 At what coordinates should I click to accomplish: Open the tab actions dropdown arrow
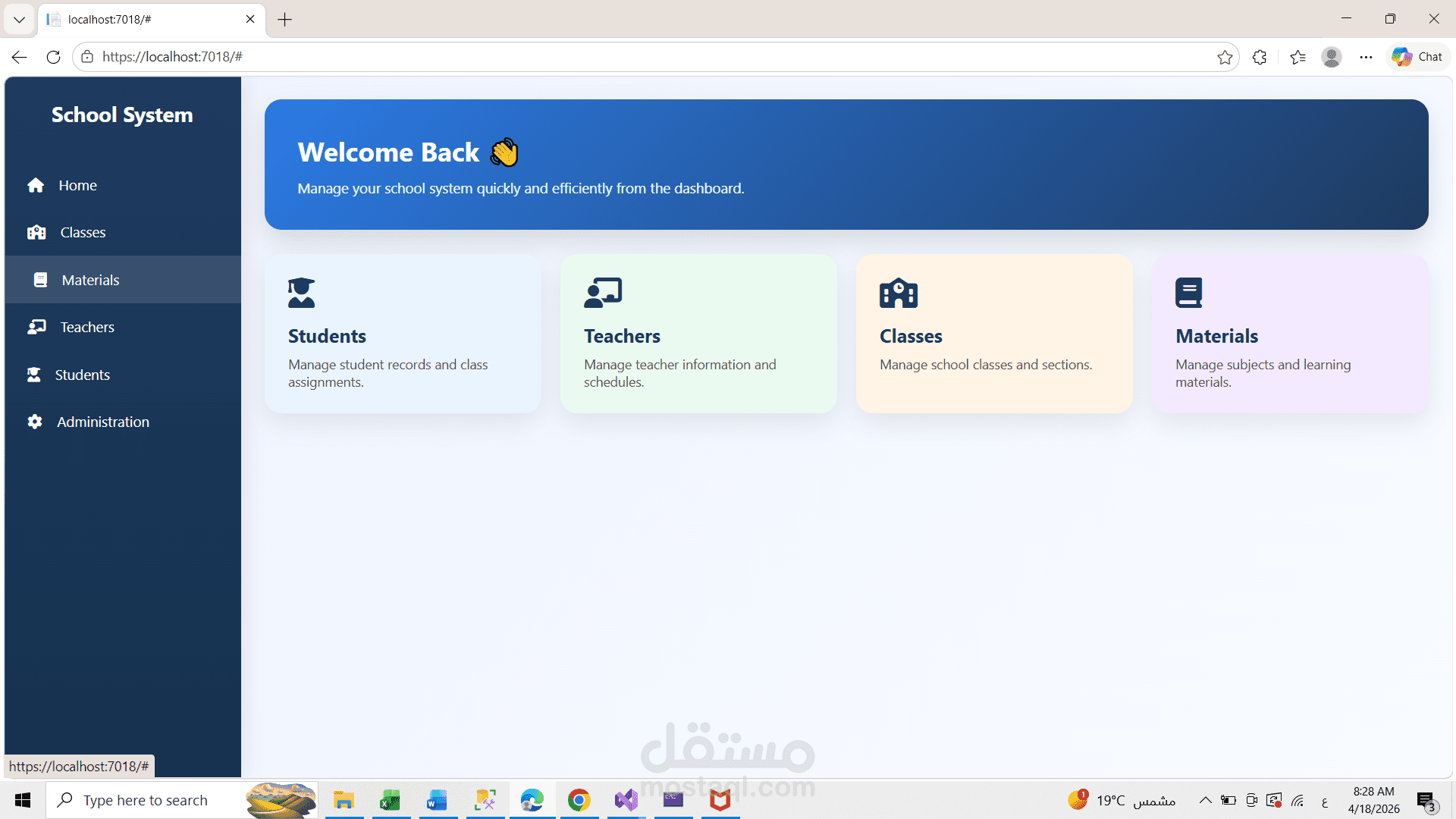20,20
